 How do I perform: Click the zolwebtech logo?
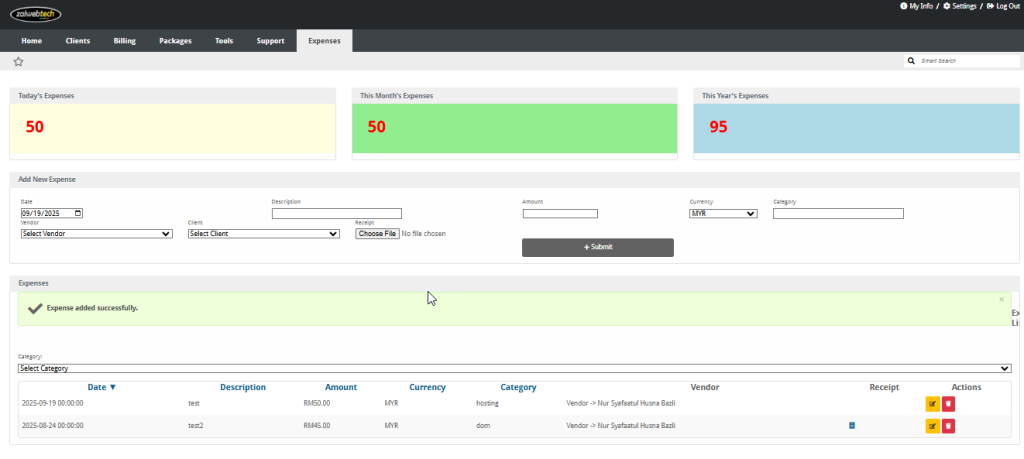pos(36,13)
